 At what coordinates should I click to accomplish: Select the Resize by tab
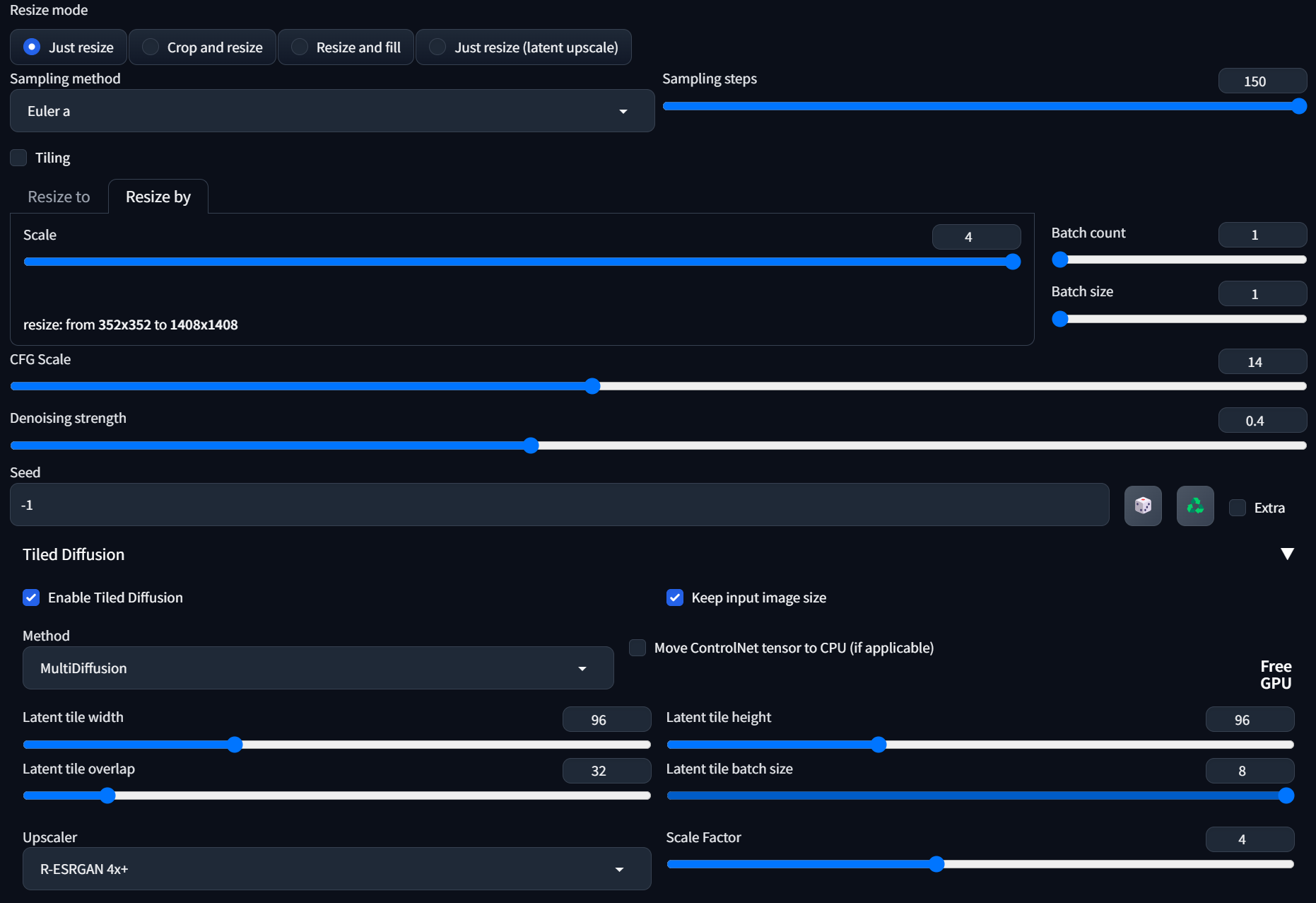pos(158,197)
